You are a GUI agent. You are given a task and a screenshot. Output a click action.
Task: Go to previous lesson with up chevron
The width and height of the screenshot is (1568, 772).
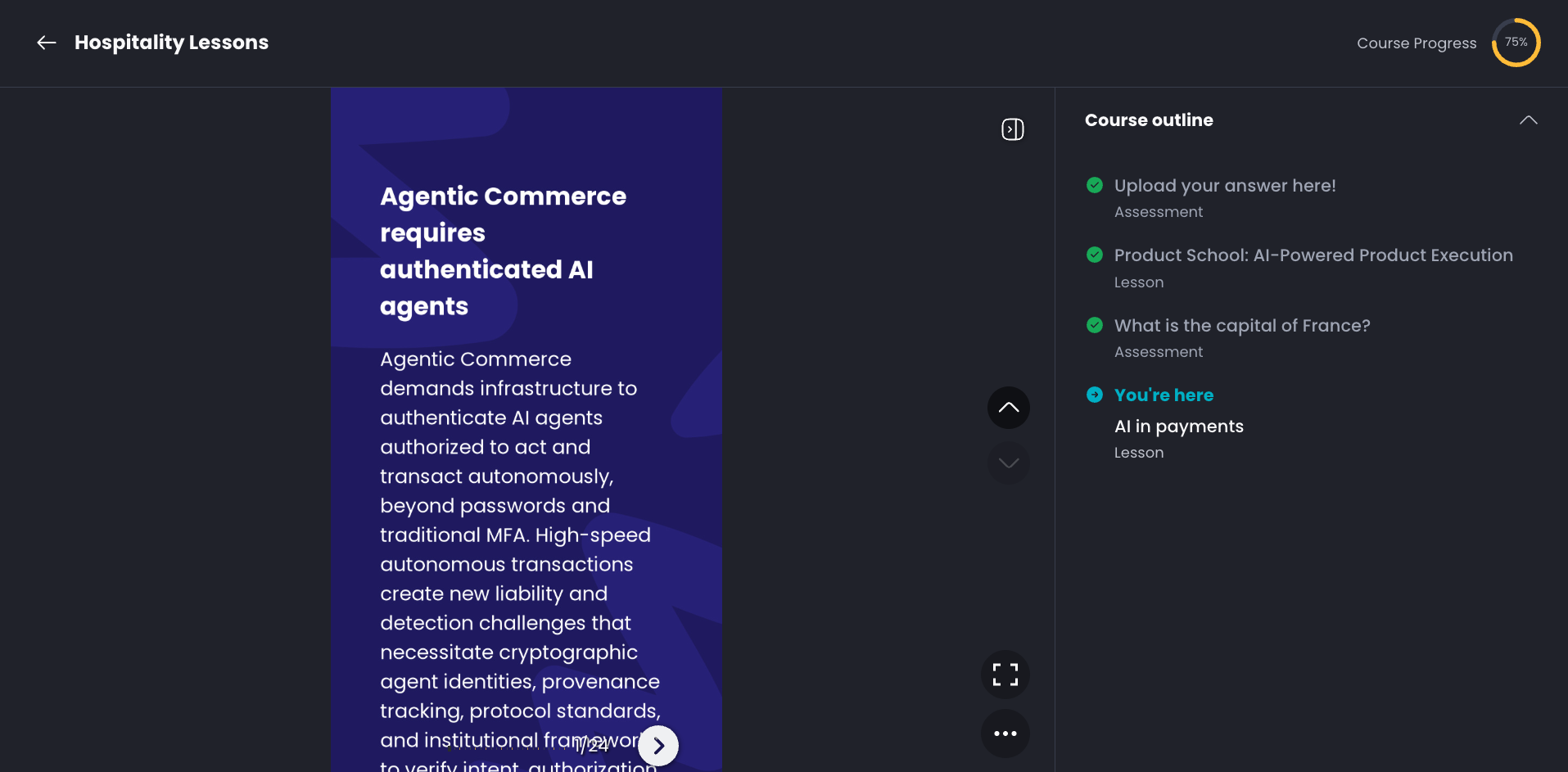1008,408
